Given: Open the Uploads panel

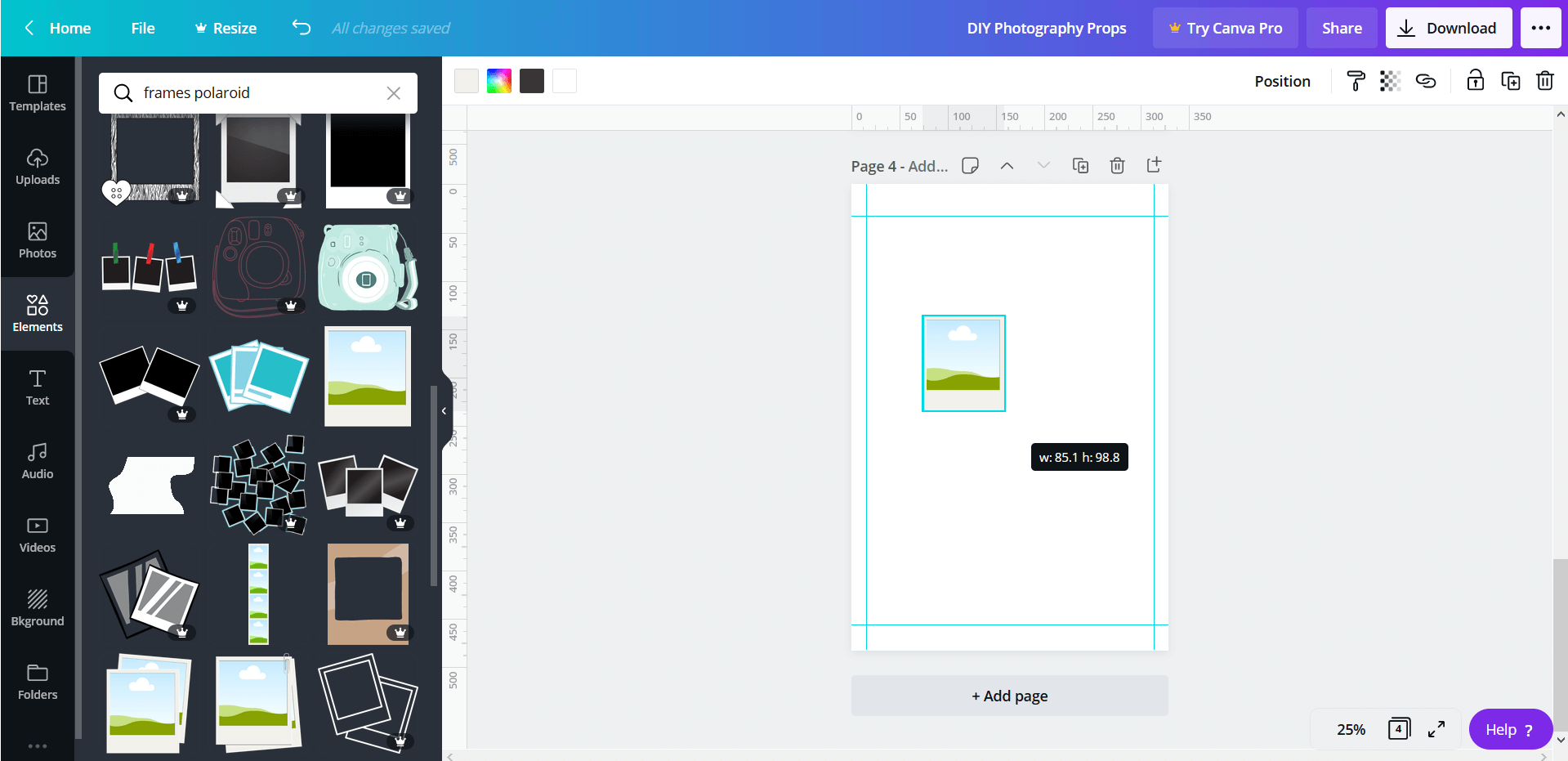Looking at the screenshot, I should pyautogui.click(x=38, y=168).
